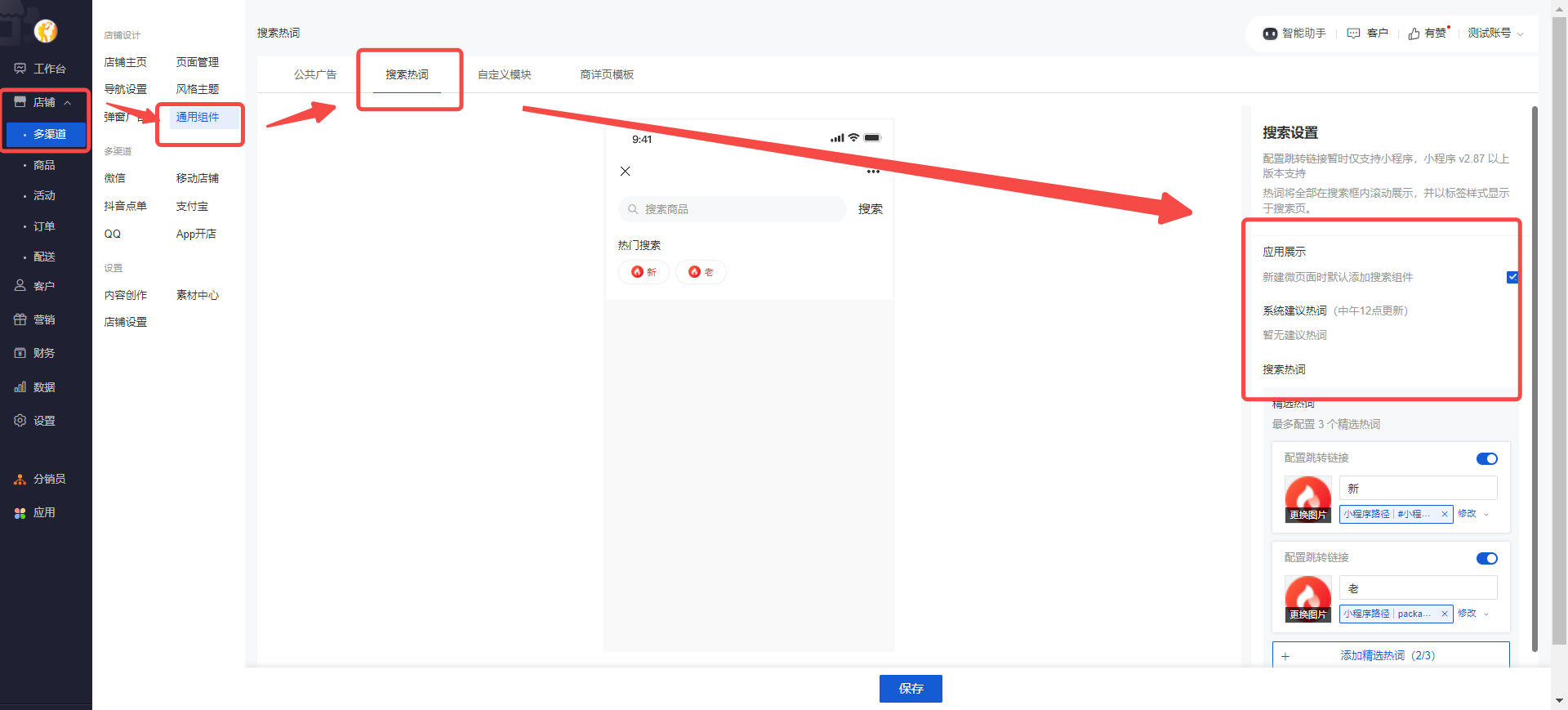Open the 测试账号 account dropdown
Screen dimensions: 1568x710
coord(1495,33)
